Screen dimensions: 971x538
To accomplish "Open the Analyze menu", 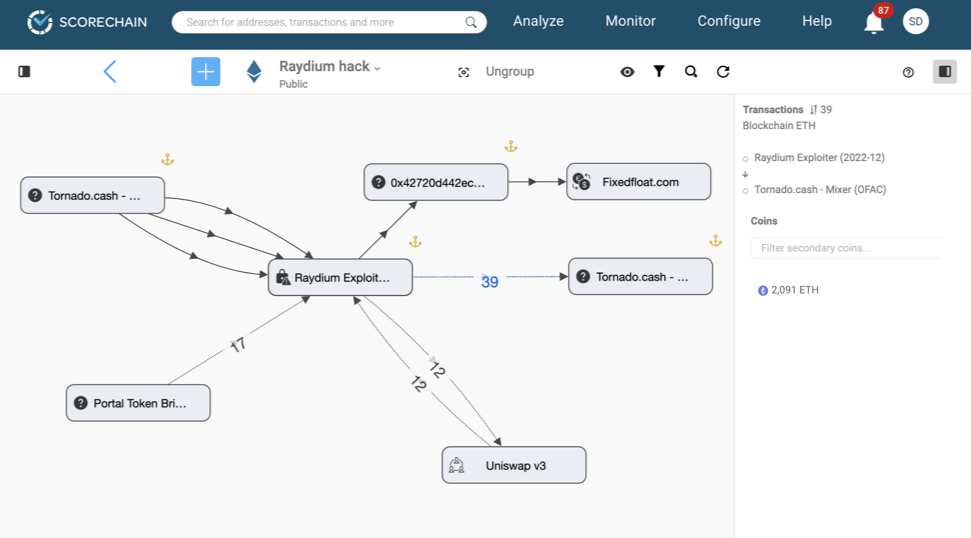I will point(538,21).
